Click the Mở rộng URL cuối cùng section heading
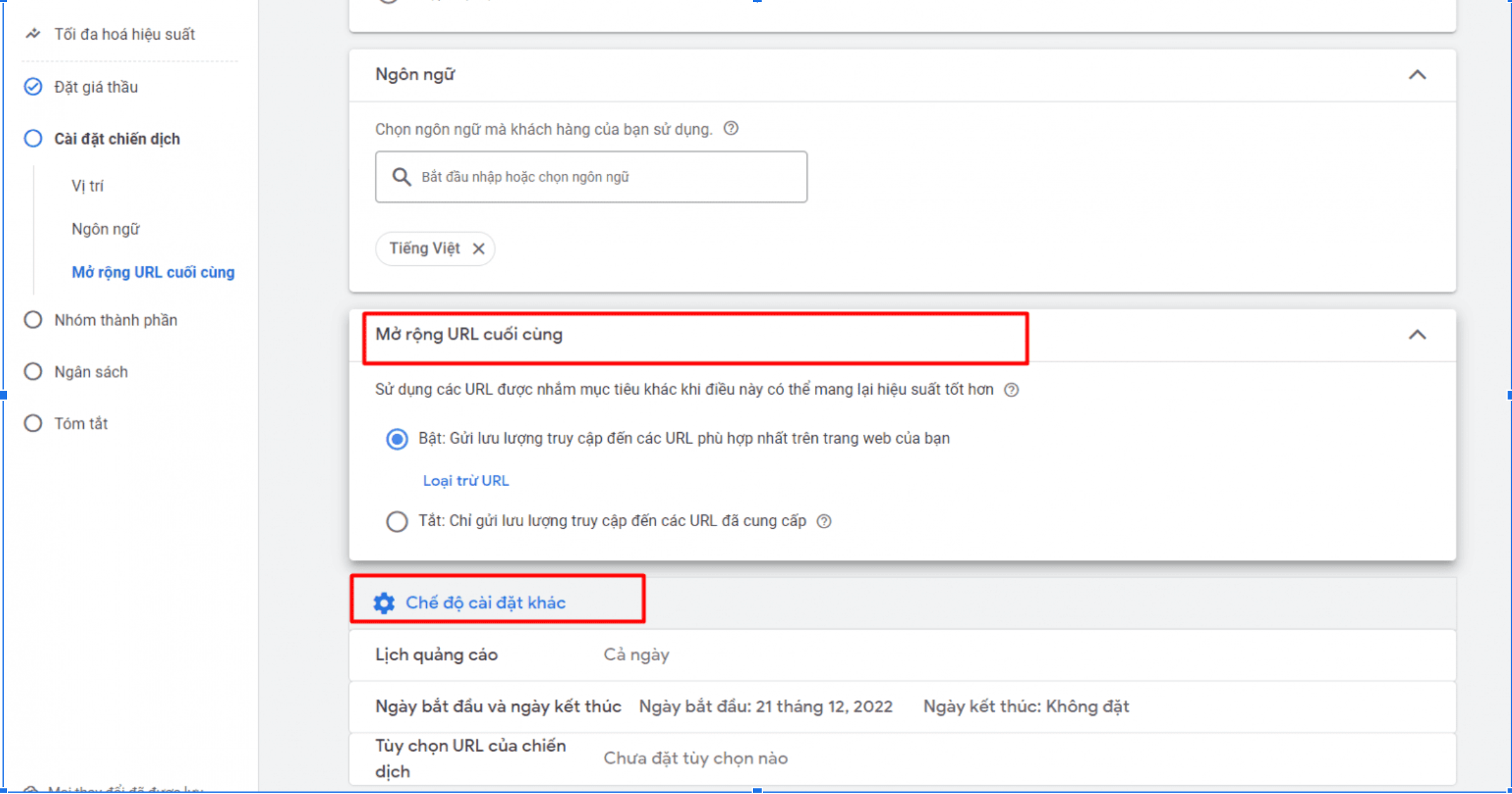Viewport: 1512px width, 794px height. [x=469, y=334]
